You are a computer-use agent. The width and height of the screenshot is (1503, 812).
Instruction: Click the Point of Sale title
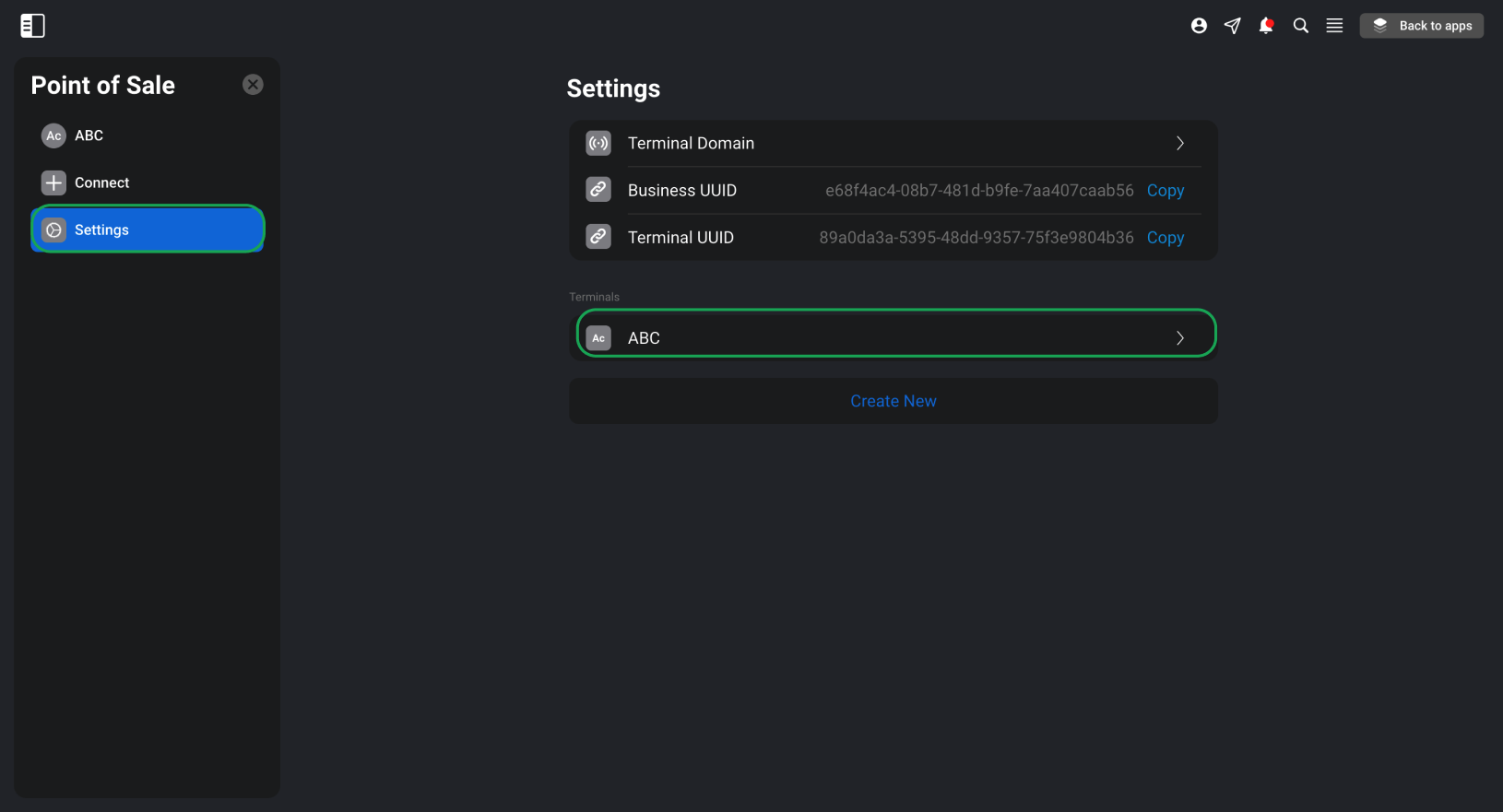[103, 86]
